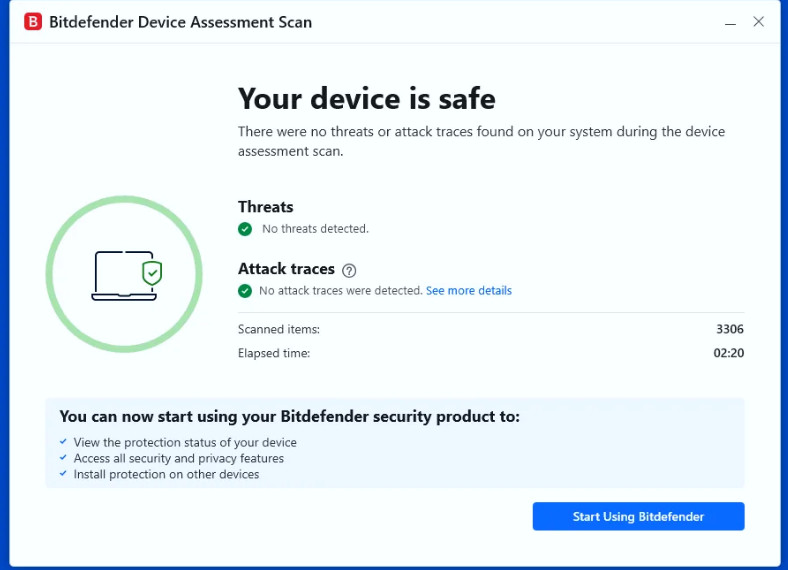Image resolution: width=788 pixels, height=570 pixels.
Task: Click the "Your device is safe" heading
Action: coord(366,99)
